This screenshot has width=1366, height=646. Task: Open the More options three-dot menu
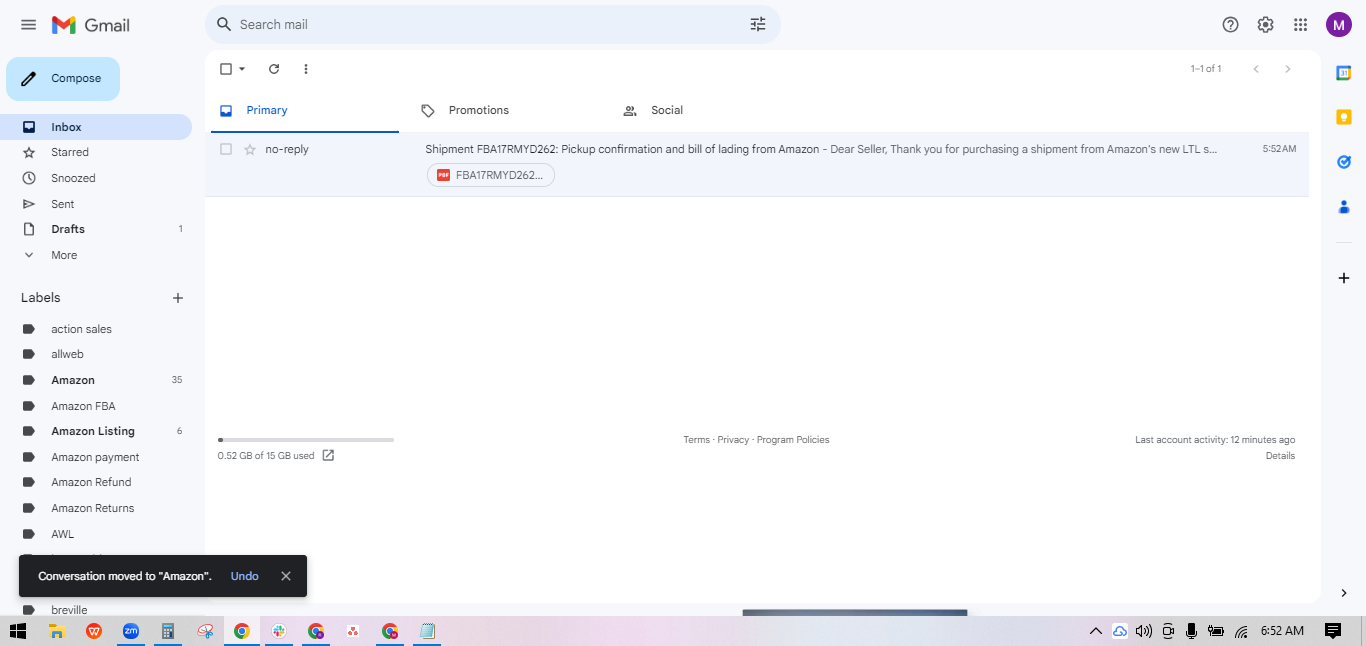306,69
